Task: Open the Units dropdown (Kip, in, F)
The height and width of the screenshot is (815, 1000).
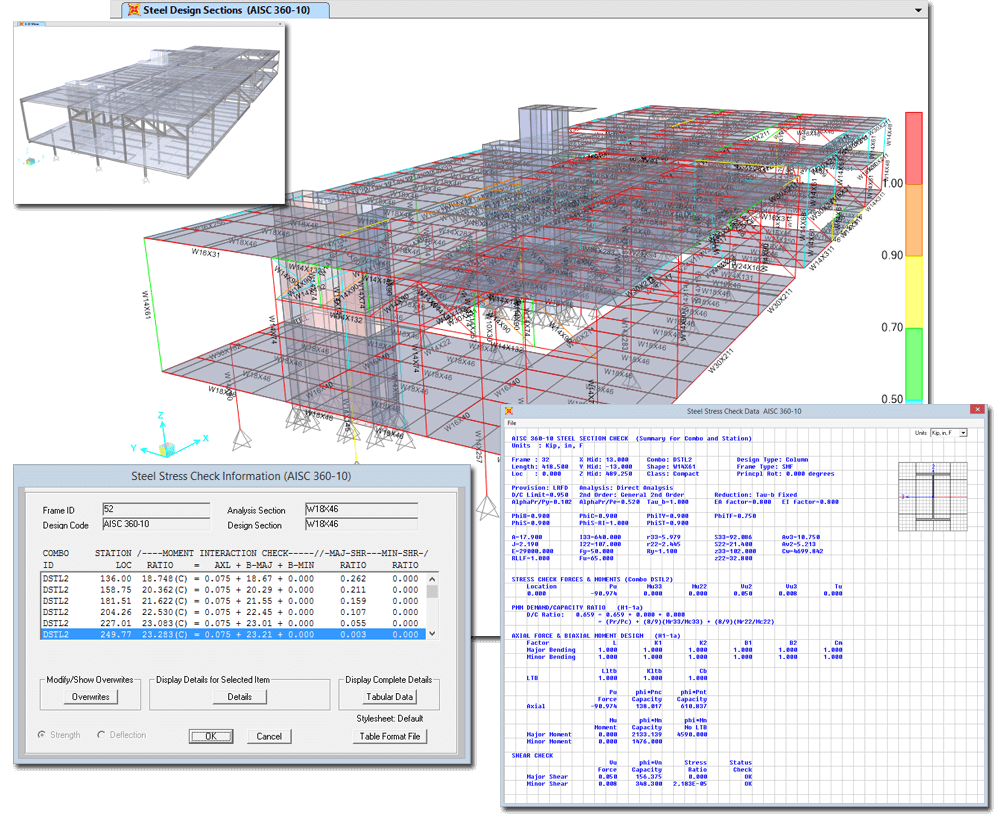Action: 947,433
